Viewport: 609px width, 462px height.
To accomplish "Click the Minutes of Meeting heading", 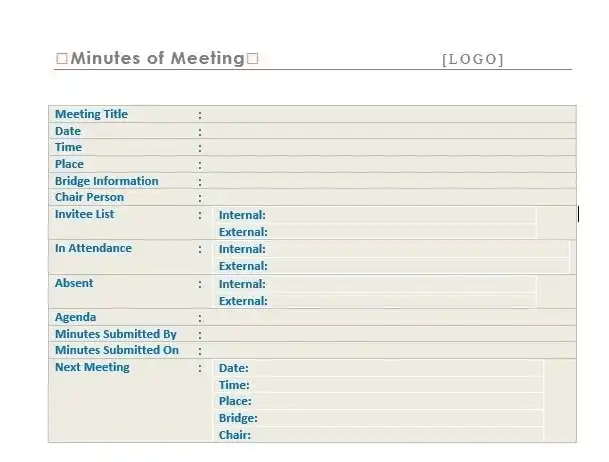I will coord(156,59).
